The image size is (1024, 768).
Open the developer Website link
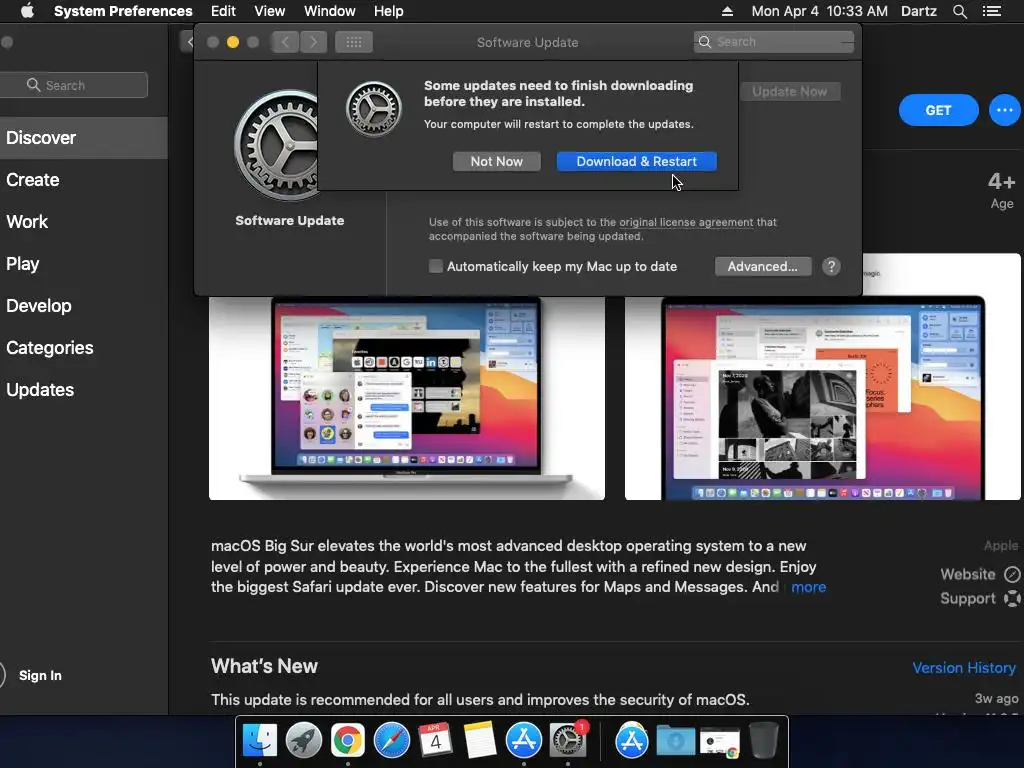(x=980, y=574)
